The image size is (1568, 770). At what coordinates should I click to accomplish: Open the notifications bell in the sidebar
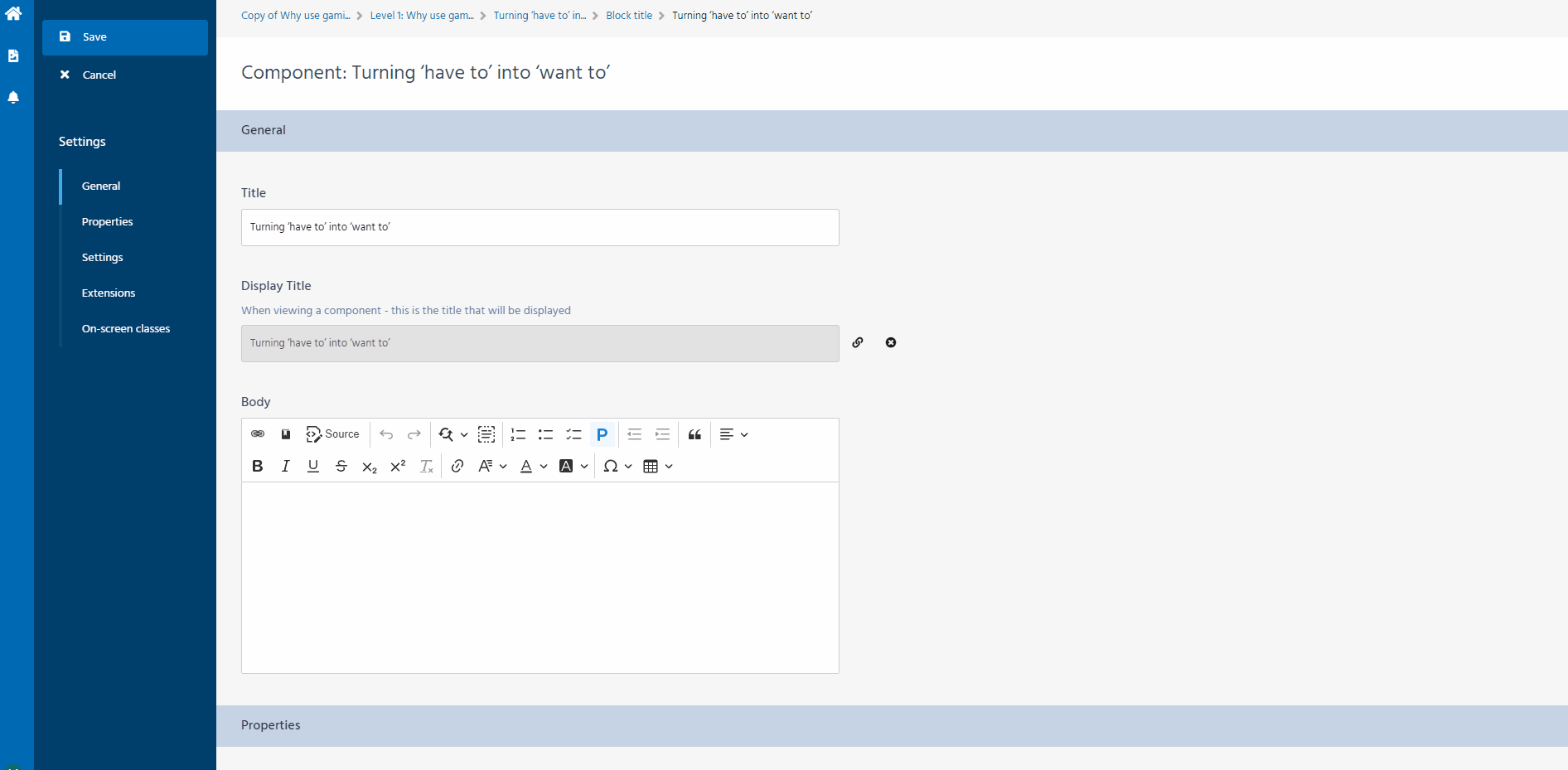pos(13,97)
